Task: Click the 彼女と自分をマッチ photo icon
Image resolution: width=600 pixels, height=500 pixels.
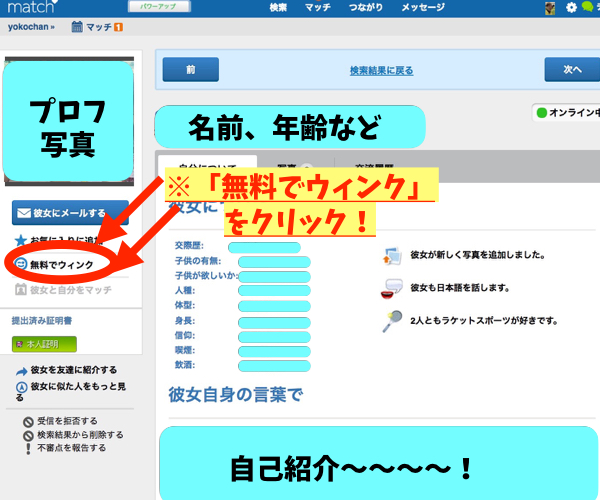Action: tap(20, 290)
